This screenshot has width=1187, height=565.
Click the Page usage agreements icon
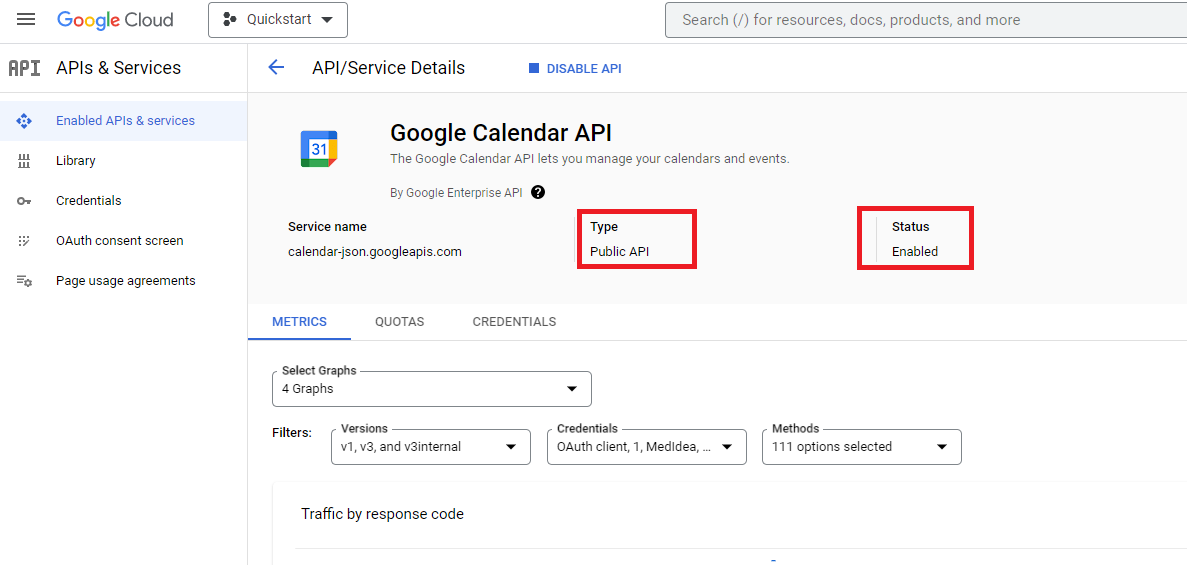[x=23, y=281]
